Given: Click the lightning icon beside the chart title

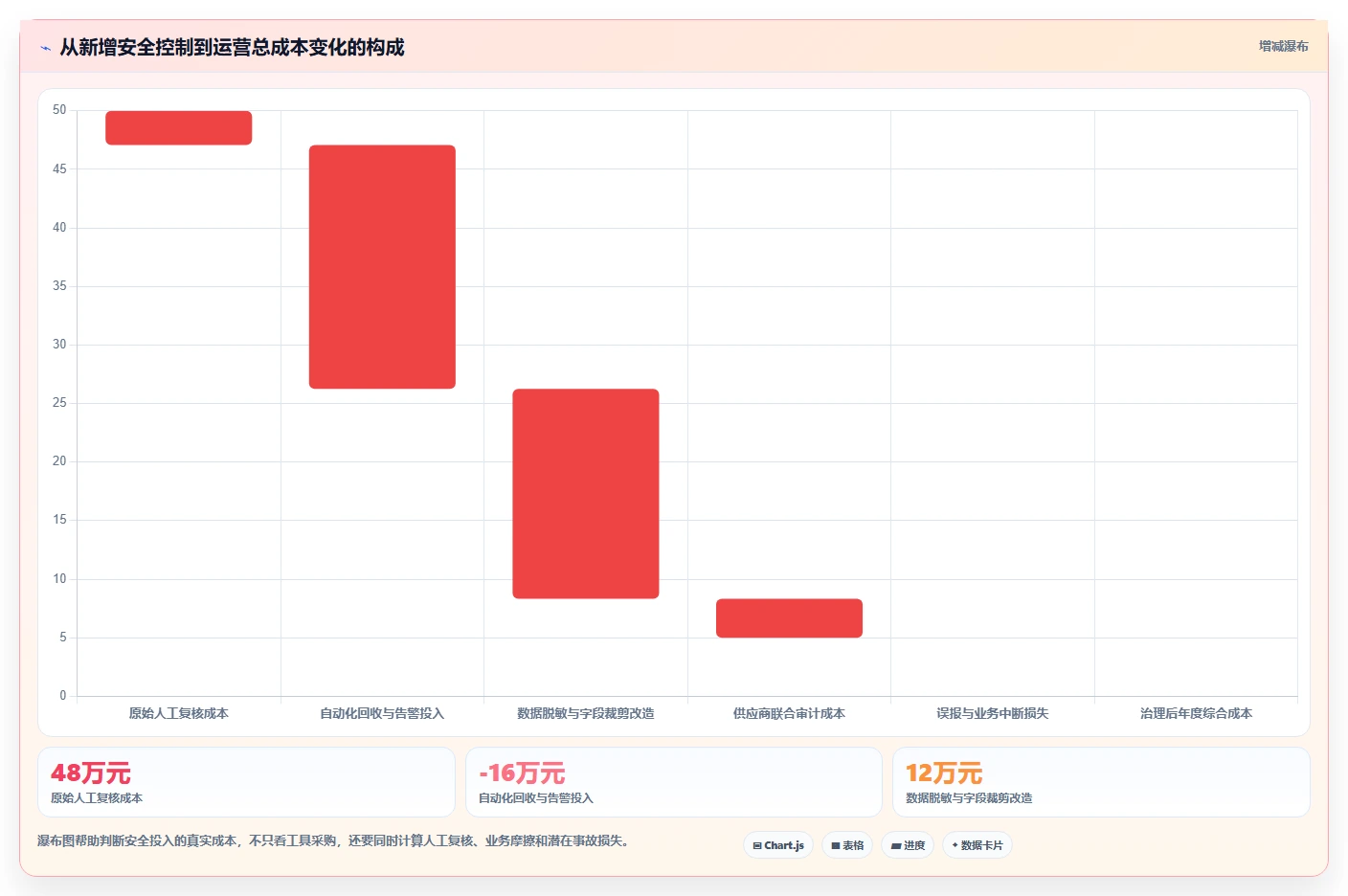Looking at the screenshot, I should [45, 48].
